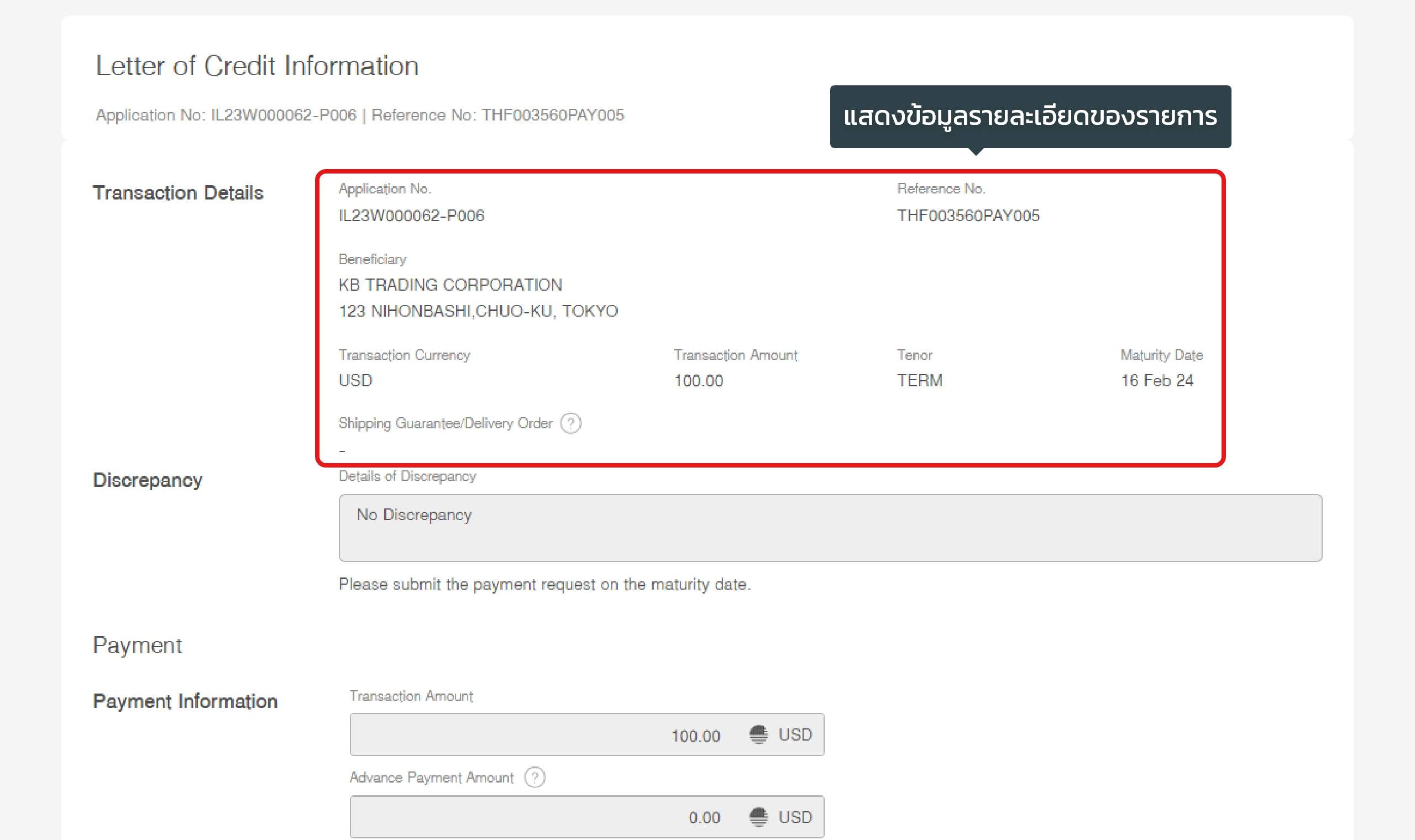Click the Maturity Date value 16 Feb 24
This screenshot has width=1415, height=840.
click(1157, 380)
